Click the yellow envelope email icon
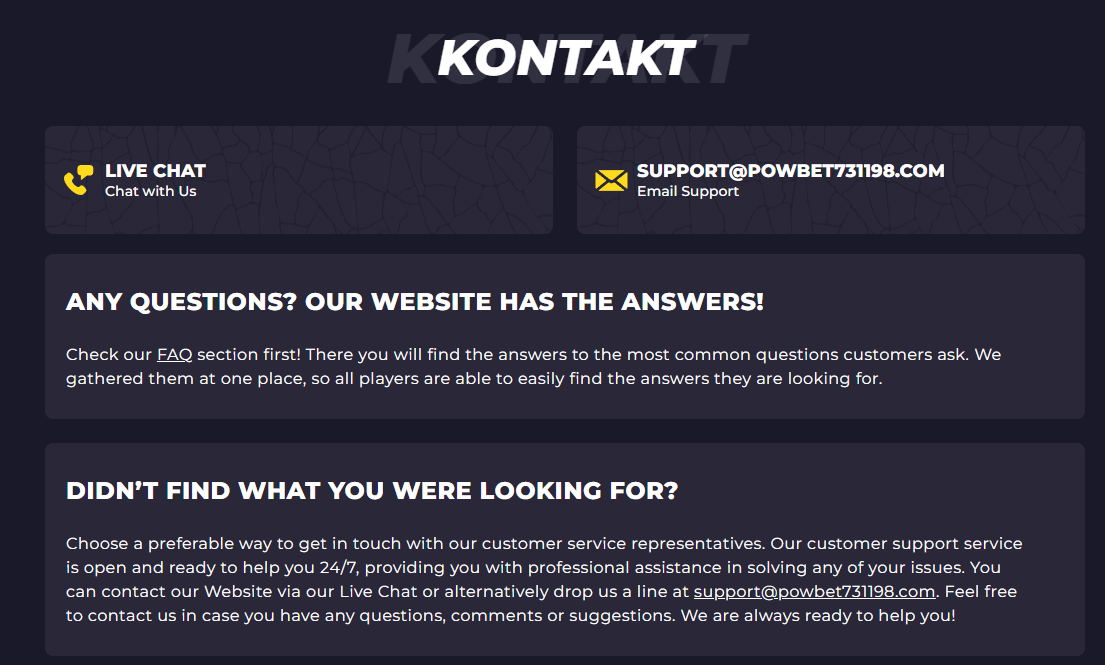The height and width of the screenshot is (665, 1105). 611,180
